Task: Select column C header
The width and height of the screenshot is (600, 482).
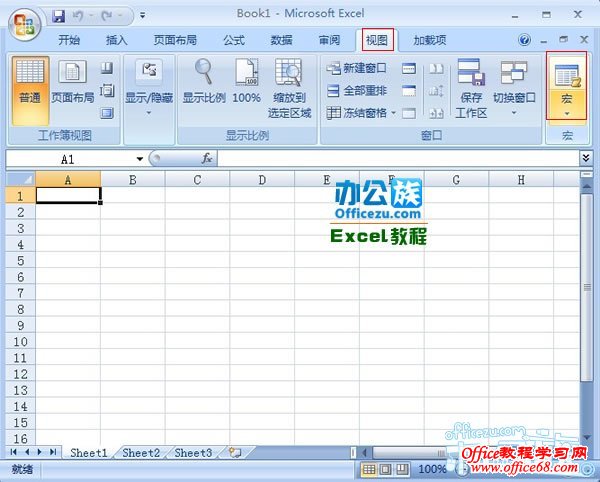Action: 197,179
